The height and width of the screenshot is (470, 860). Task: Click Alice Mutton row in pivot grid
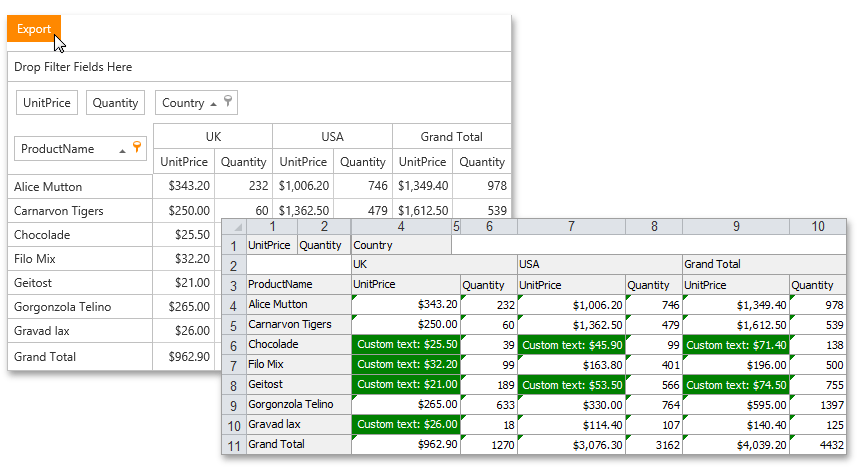pyautogui.click(x=80, y=186)
